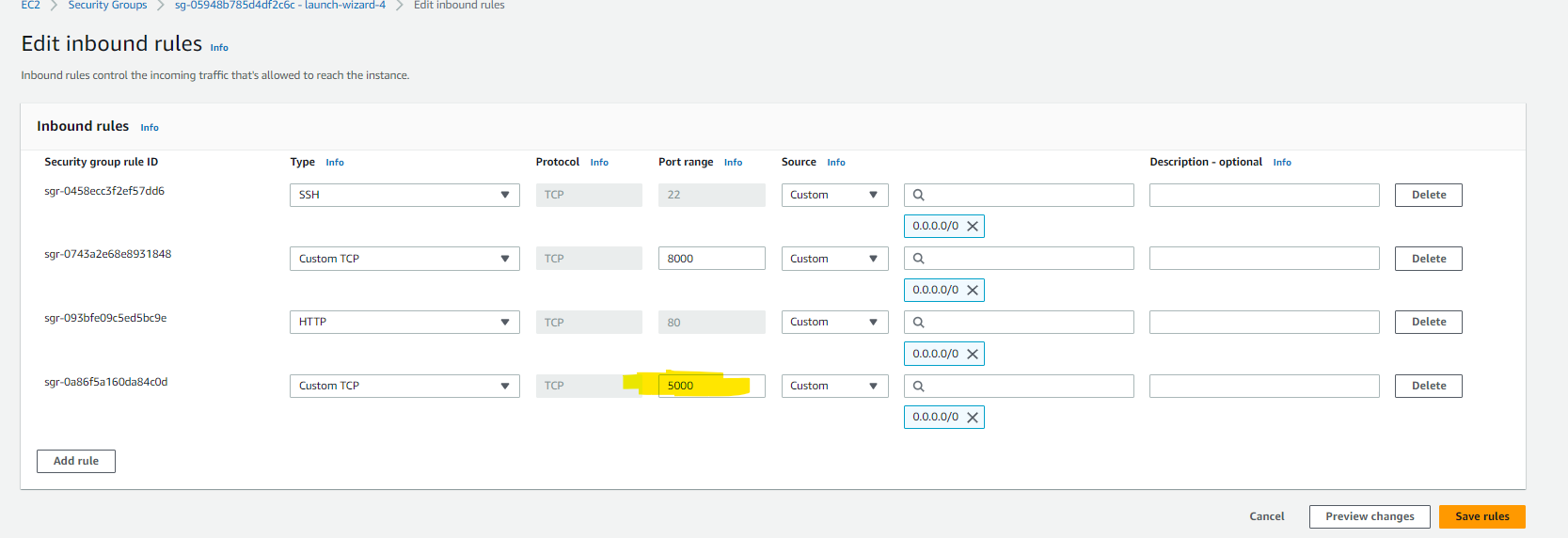
Task: Edit port range field showing 5000
Action: pos(712,386)
